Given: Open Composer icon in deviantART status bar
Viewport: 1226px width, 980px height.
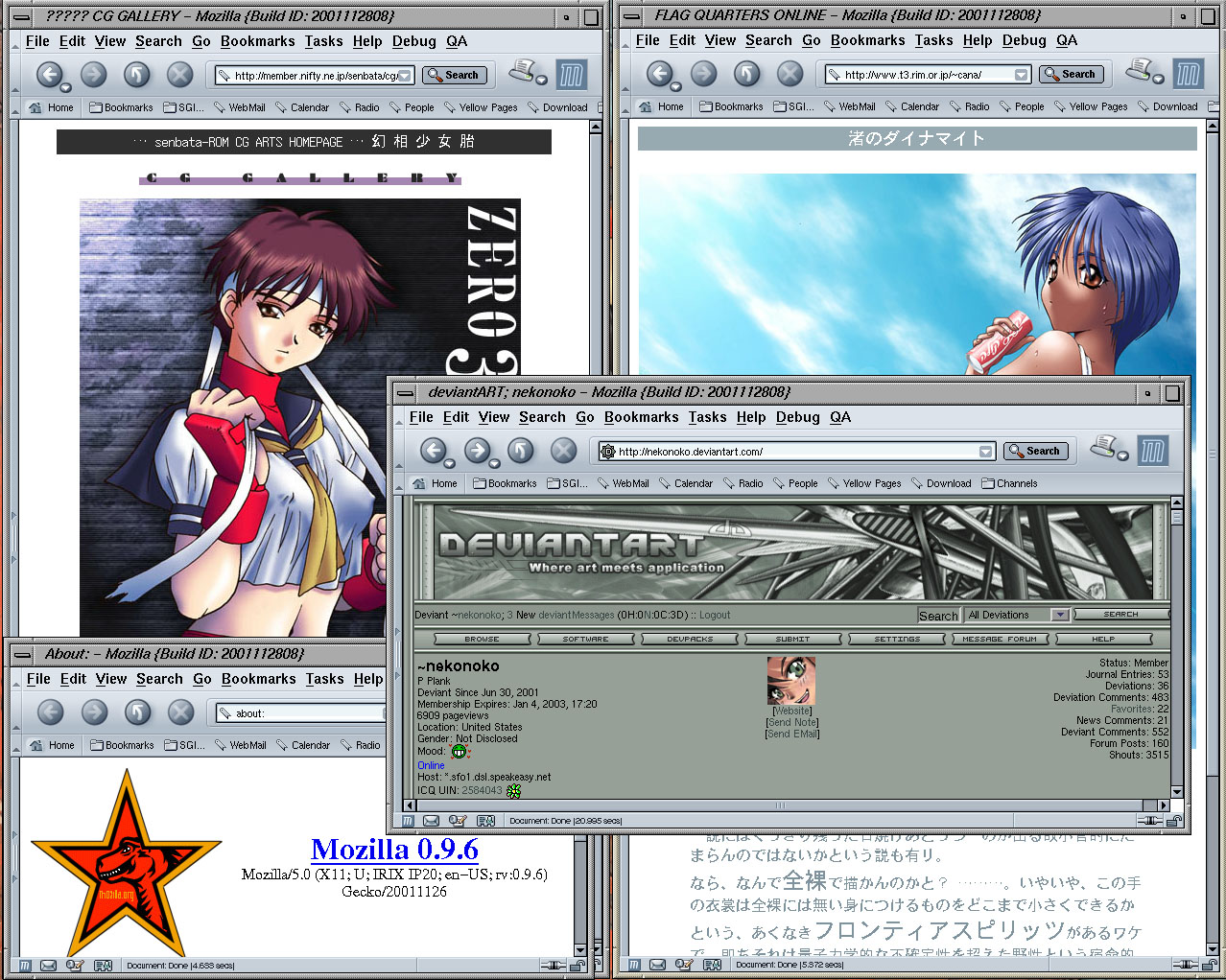Looking at the screenshot, I should (458, 821).
